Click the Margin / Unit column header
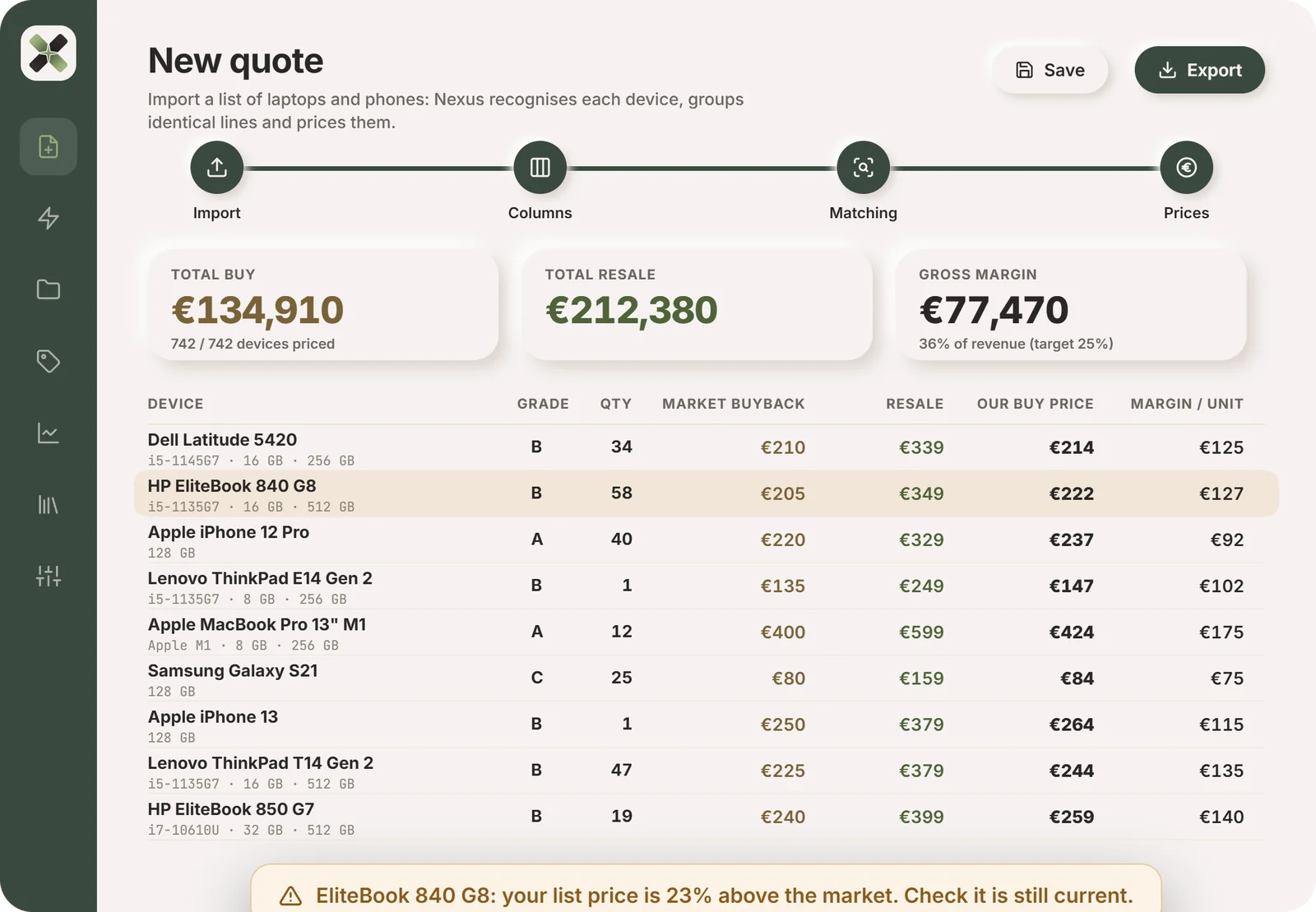1316x912 pixels. coord(1187,404)
